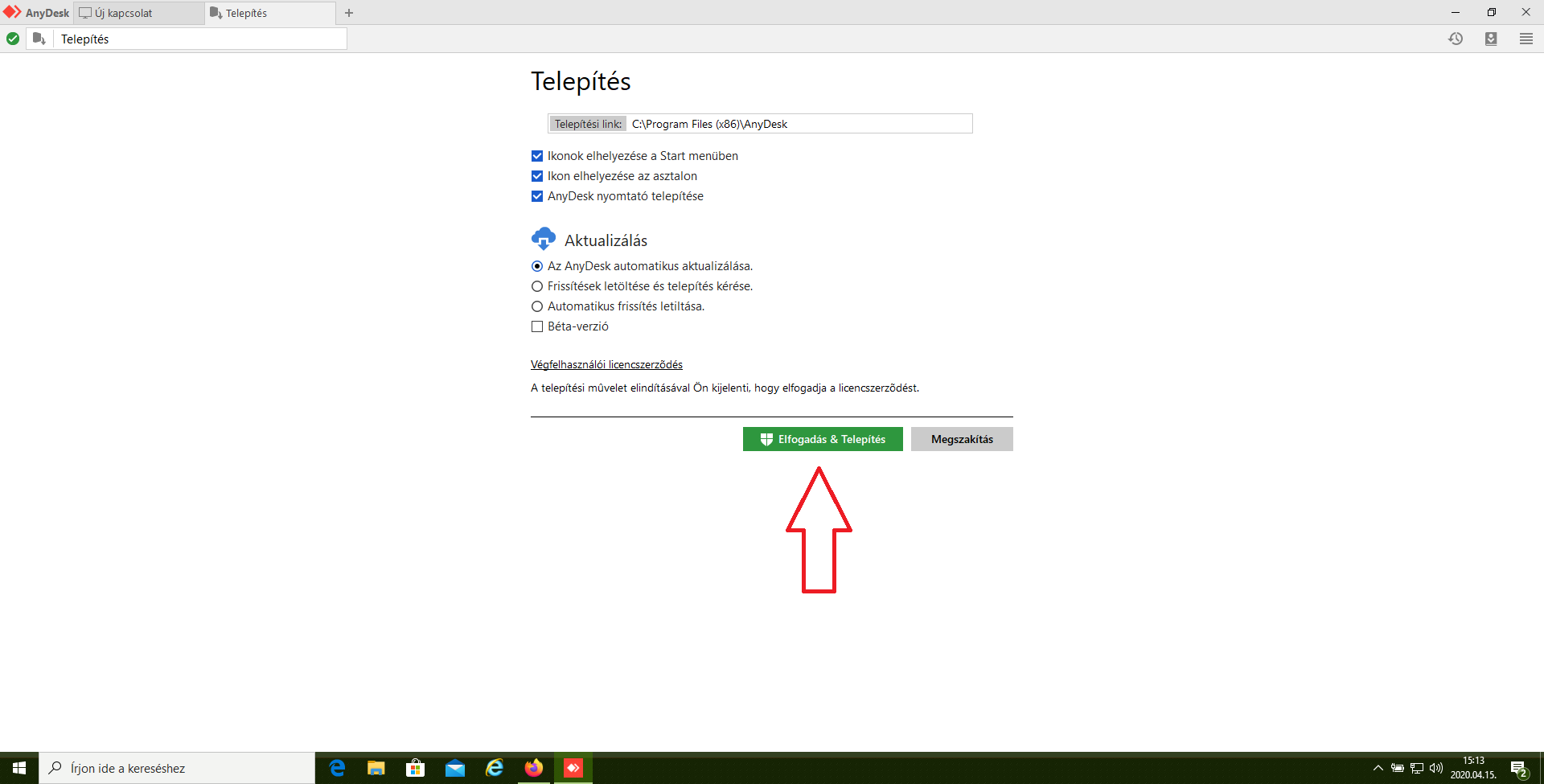
Task: Open File Explorer from taskbar
Action: pyautogui.click(x=376, y=768)
